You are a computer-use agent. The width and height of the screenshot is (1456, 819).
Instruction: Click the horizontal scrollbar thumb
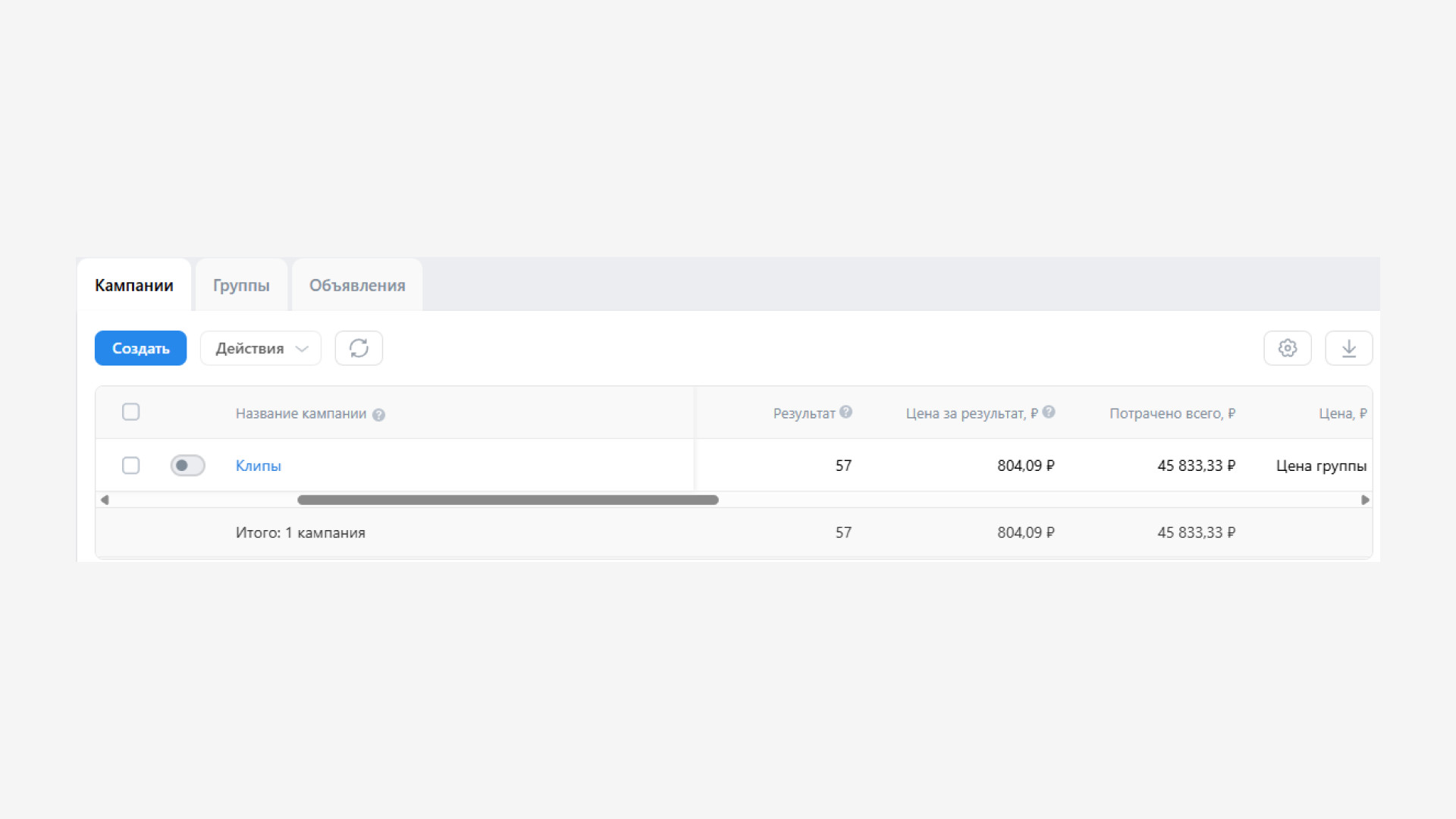507,500
